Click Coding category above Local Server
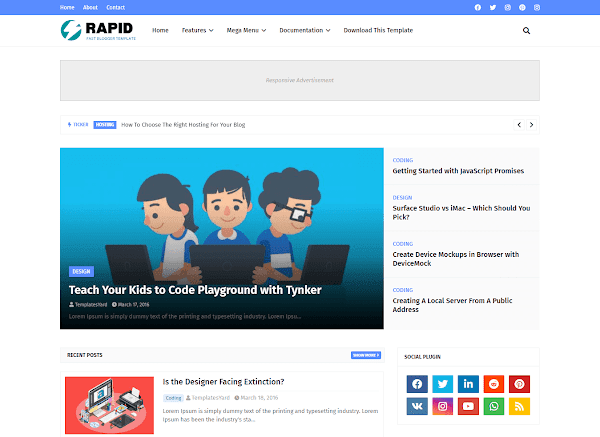The width and height of the screenshot is (600, 437). (x=403, y=290)
